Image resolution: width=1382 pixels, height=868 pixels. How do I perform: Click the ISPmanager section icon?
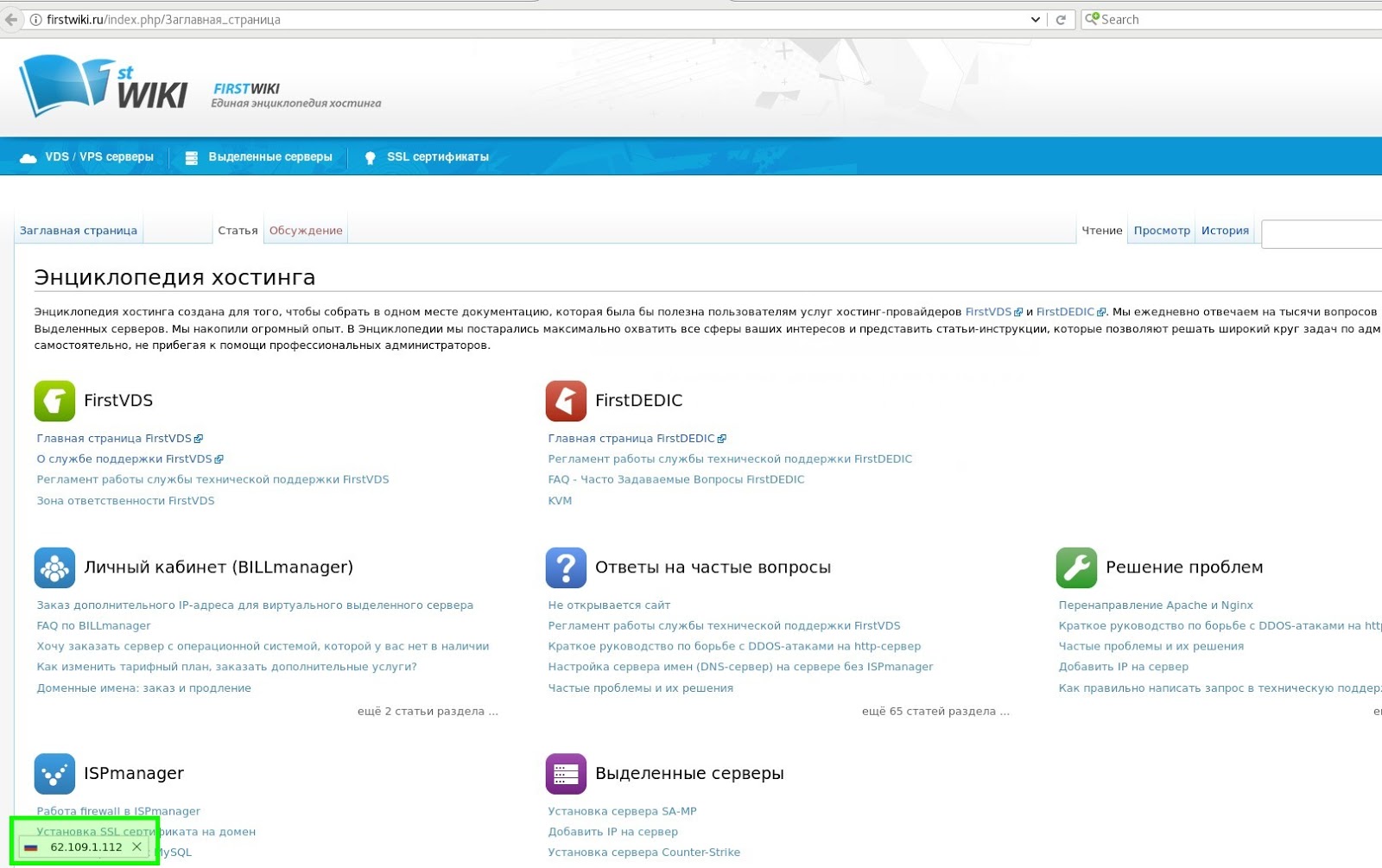point(54,774)
